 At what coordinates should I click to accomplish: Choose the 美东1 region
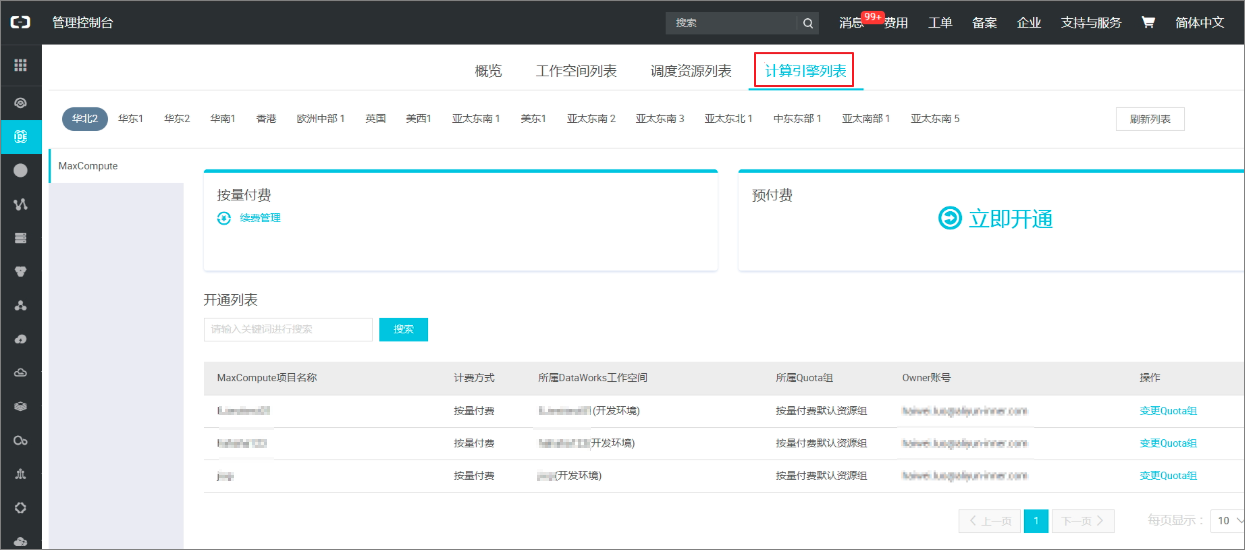coord(533,119)
